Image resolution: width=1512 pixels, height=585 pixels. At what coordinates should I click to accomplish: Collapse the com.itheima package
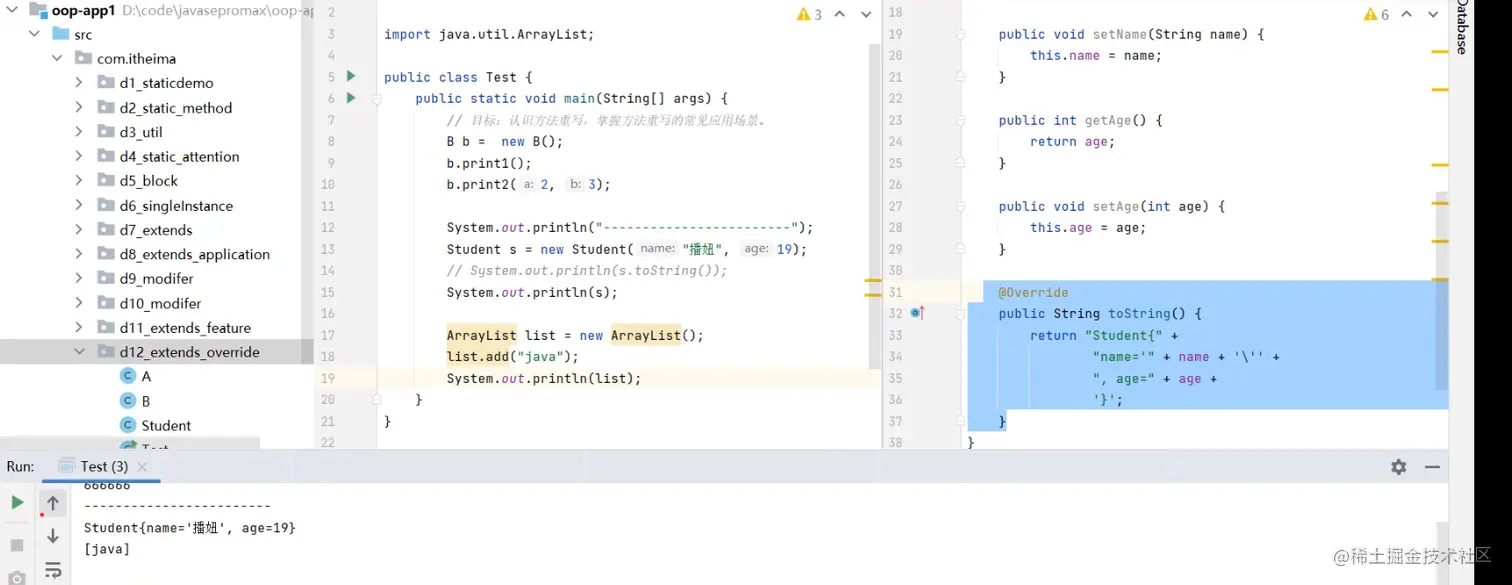coord(56,58)
